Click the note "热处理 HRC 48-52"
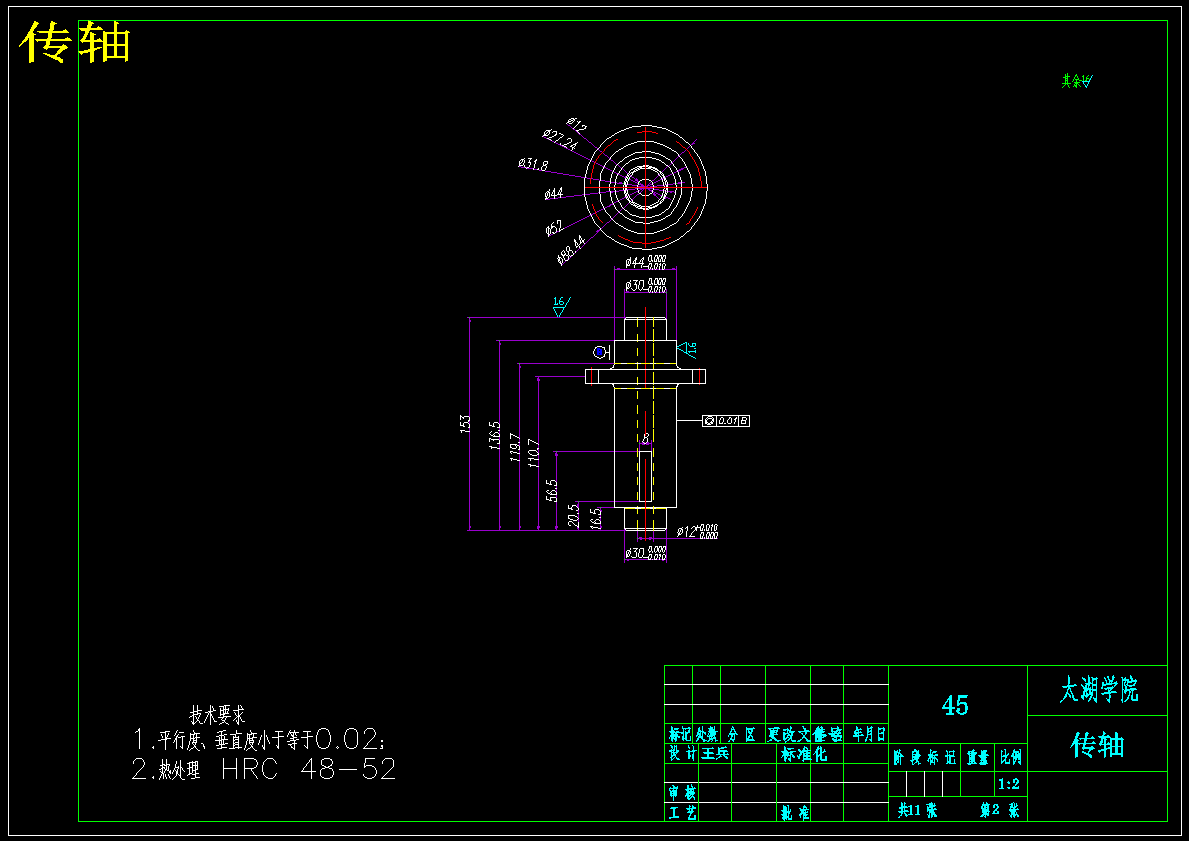 [264, 770]
